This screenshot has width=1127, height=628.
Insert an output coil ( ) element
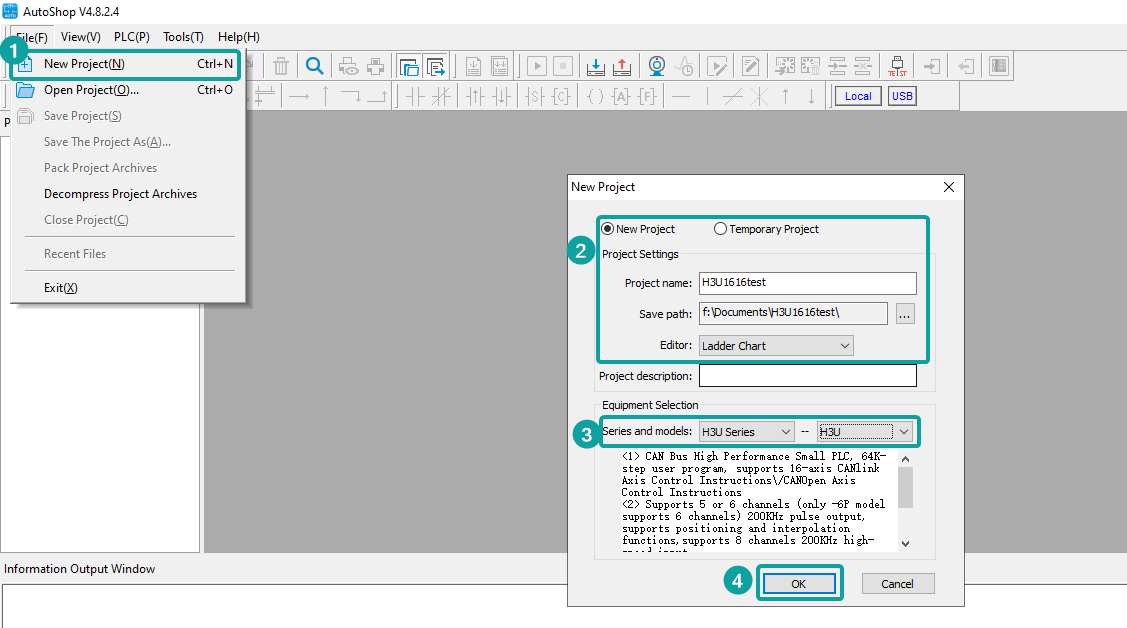[595, 96]
